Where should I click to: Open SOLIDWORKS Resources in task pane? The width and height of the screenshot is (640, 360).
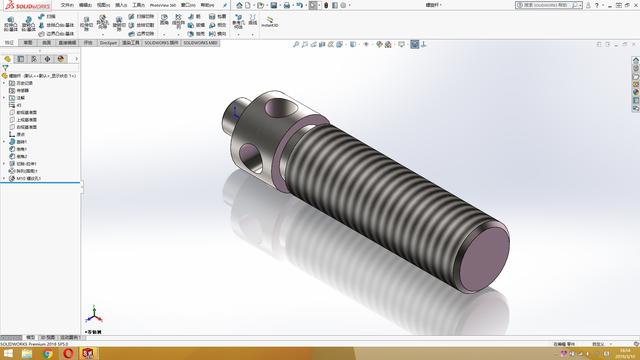636,60
